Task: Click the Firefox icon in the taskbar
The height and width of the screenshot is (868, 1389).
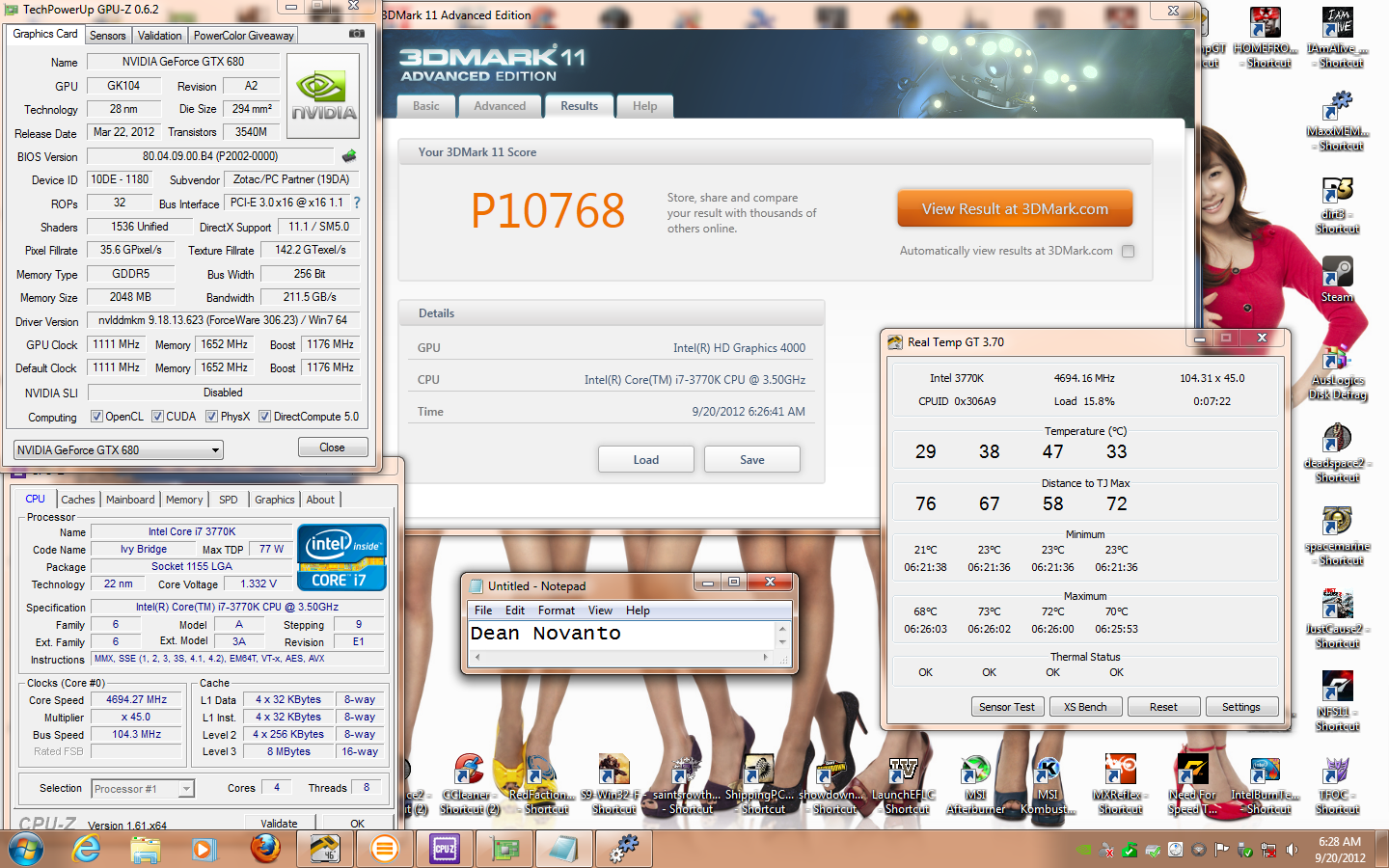Action: (x=264, y=849)
